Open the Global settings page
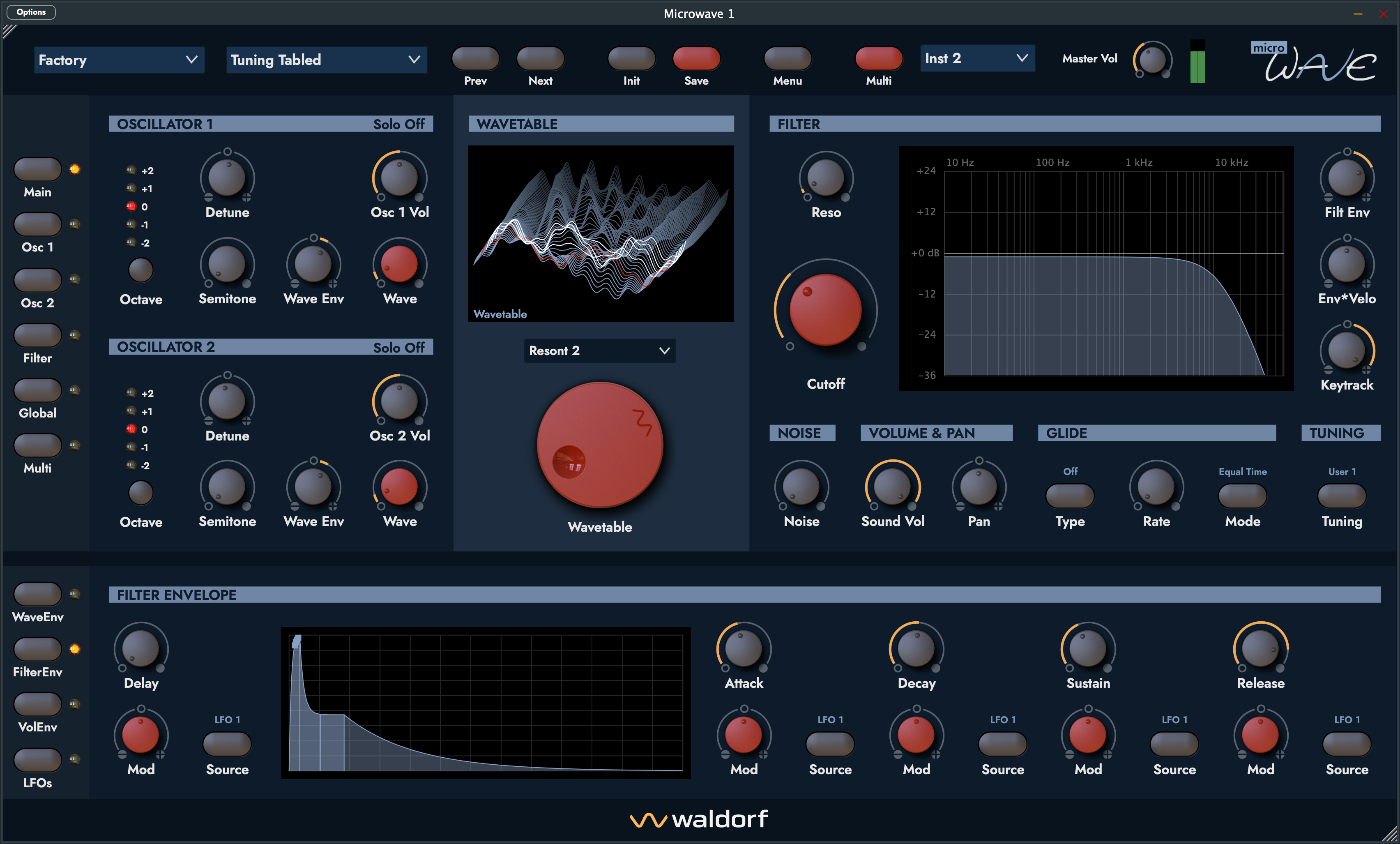The image size is (1400, 844). tap(37, 390)
